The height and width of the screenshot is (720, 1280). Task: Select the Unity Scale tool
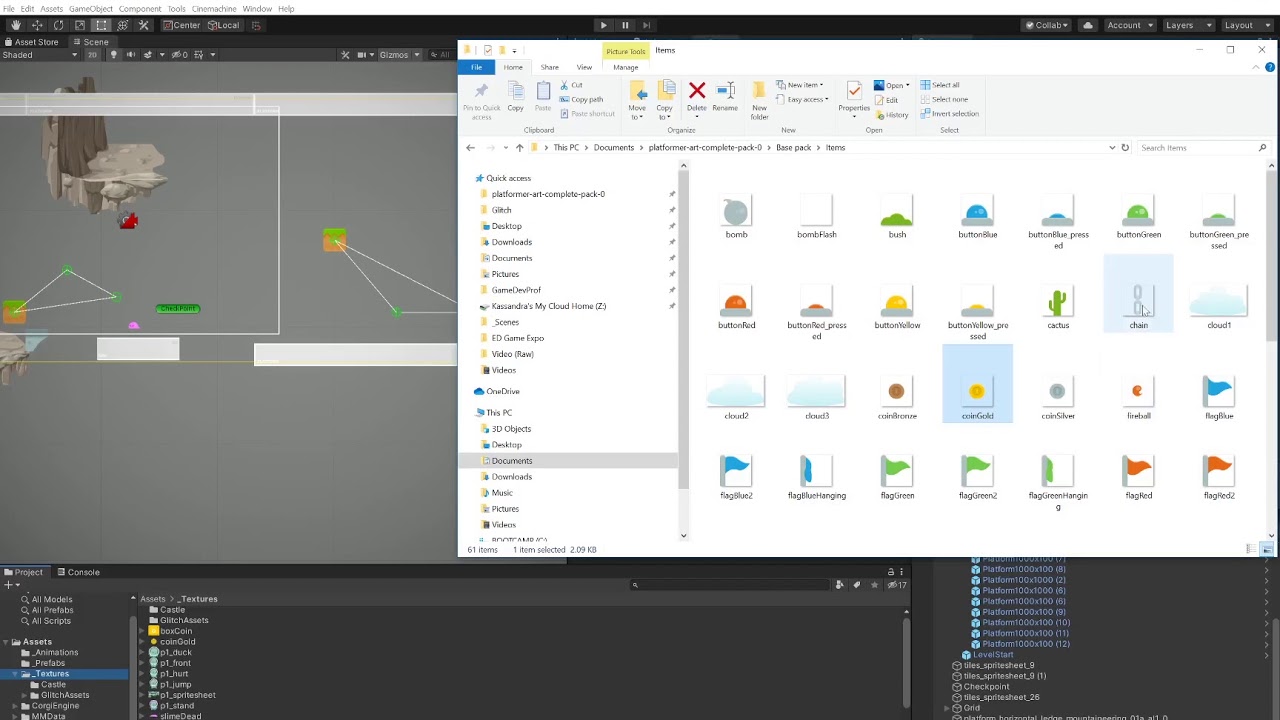pos(79,25)
